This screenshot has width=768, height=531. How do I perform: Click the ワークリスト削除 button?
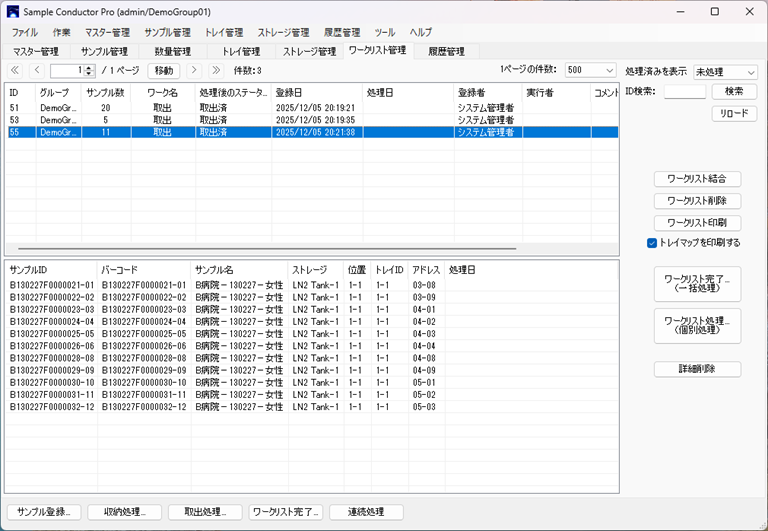697,201
